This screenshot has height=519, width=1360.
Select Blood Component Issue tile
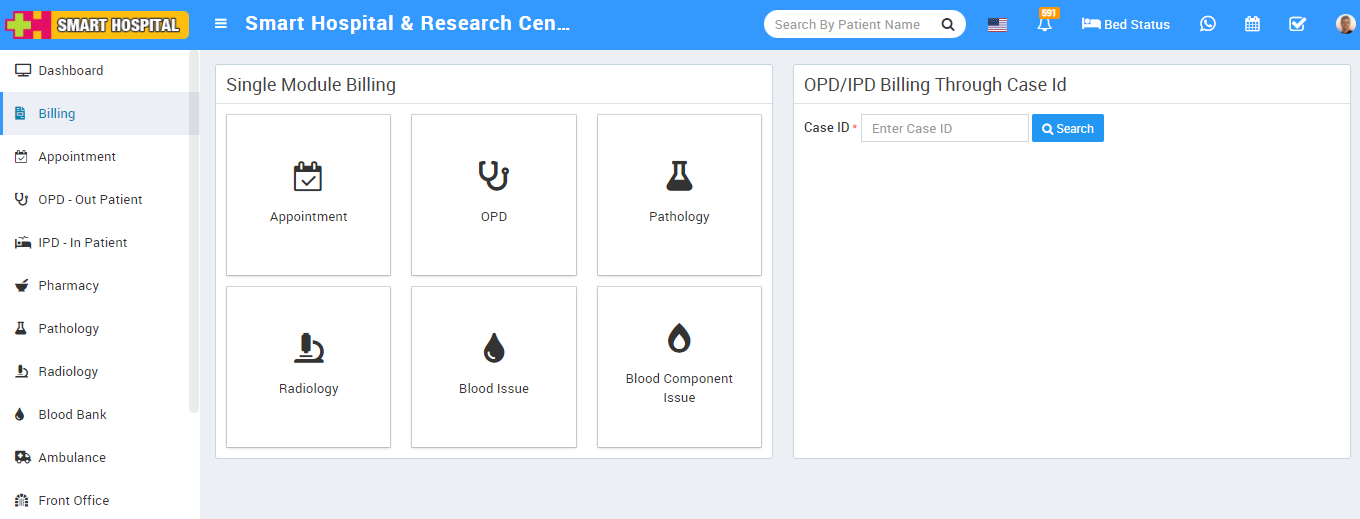pos(679,367)
